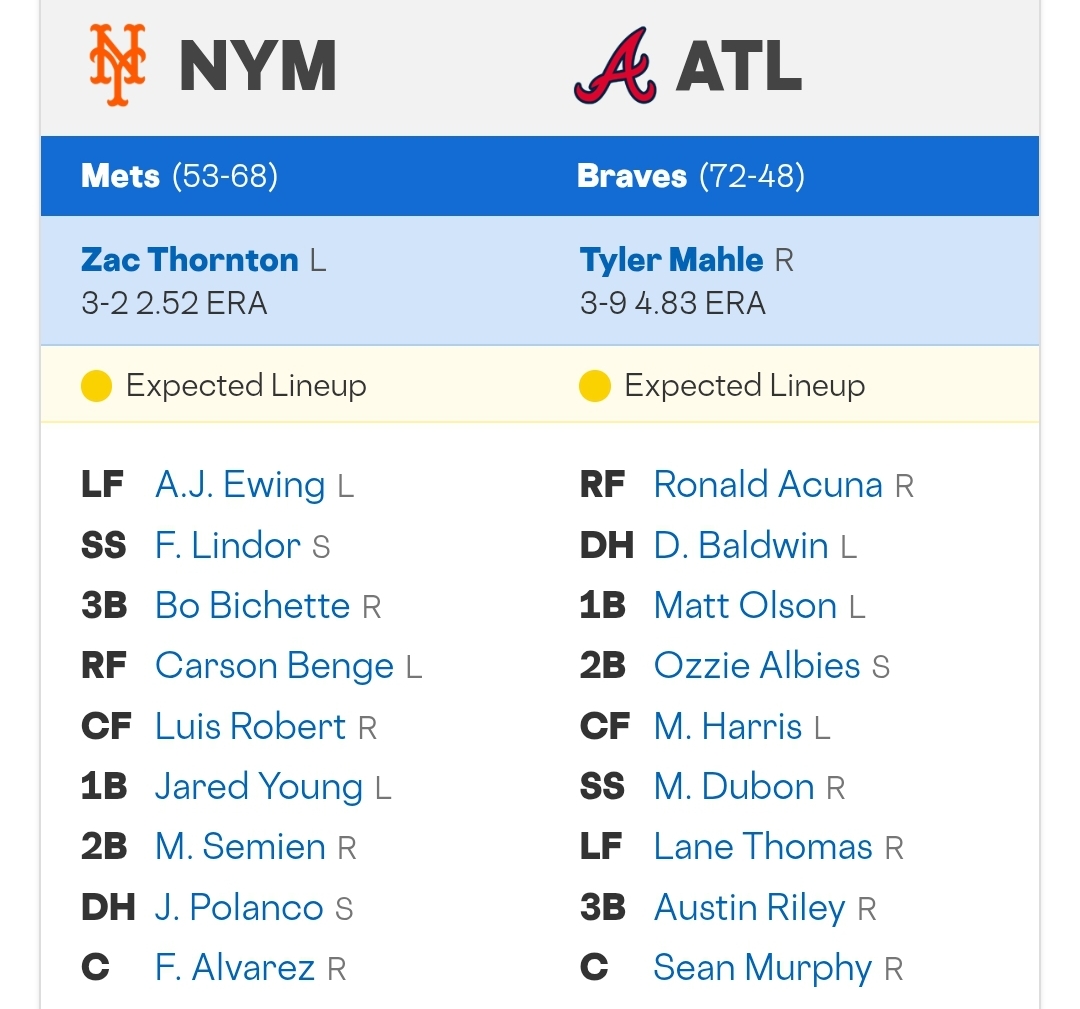This screenshot has width=1080, height=1009.
Task: Select Luis Robert in the lineup
Action: (x=250, y=726)
